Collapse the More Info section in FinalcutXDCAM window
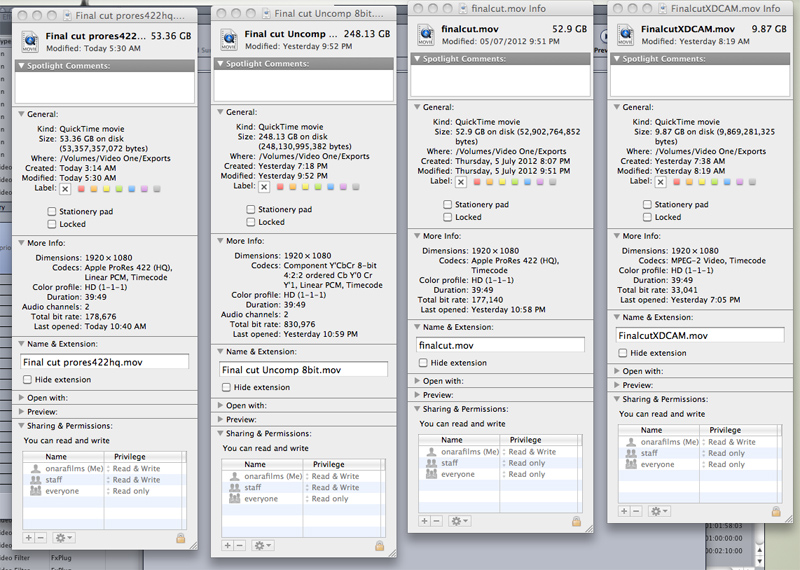Image resolution: width=800 pixels, height=570 pixels. pyautogui.click(x=614, y=236)
